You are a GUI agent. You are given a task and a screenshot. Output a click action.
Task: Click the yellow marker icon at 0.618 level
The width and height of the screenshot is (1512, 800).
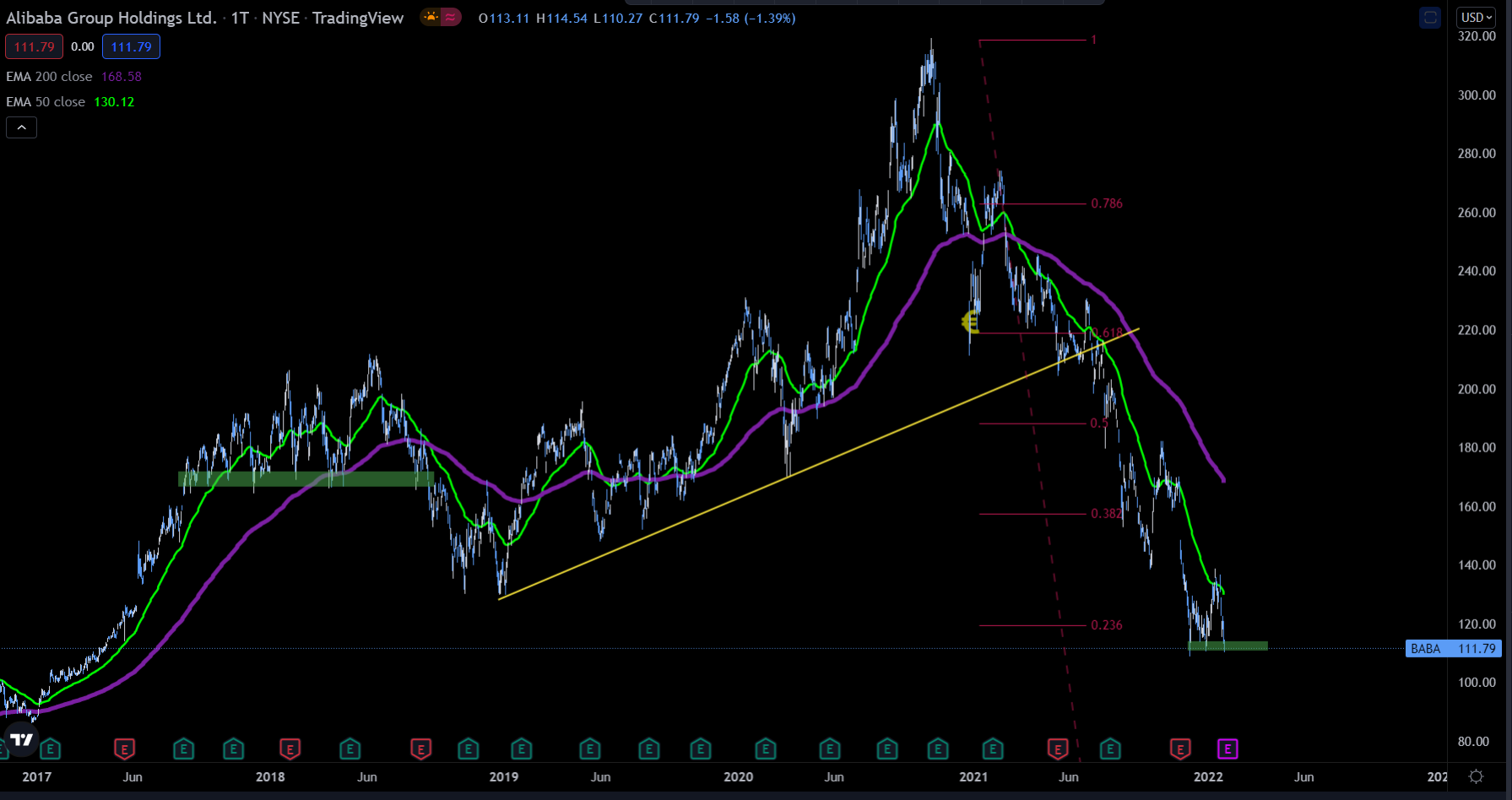click(x=970, y=322)
